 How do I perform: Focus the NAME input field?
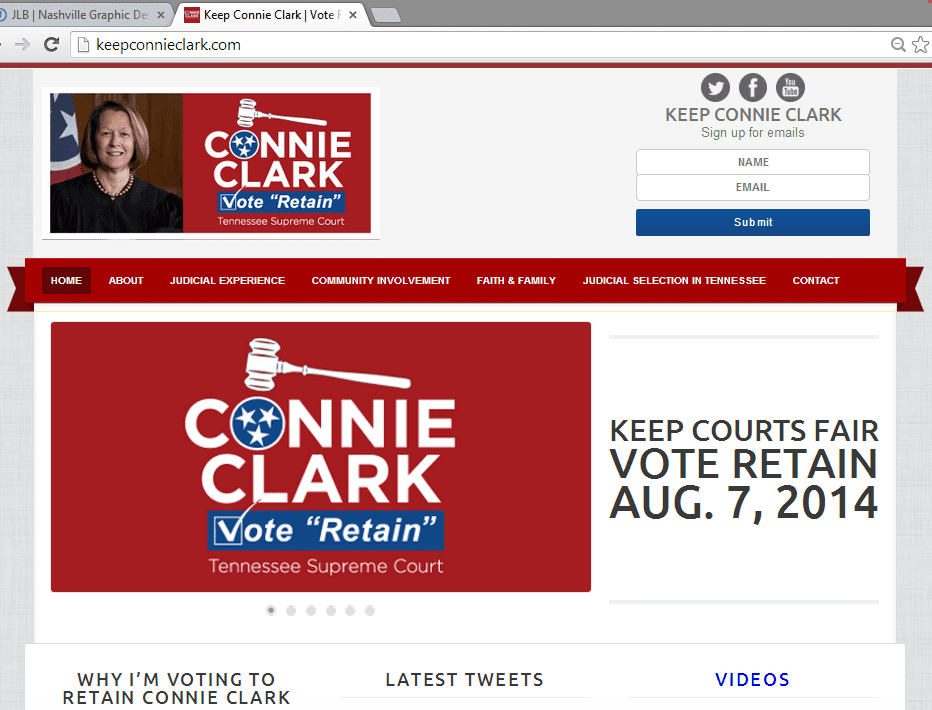point(752,162)
